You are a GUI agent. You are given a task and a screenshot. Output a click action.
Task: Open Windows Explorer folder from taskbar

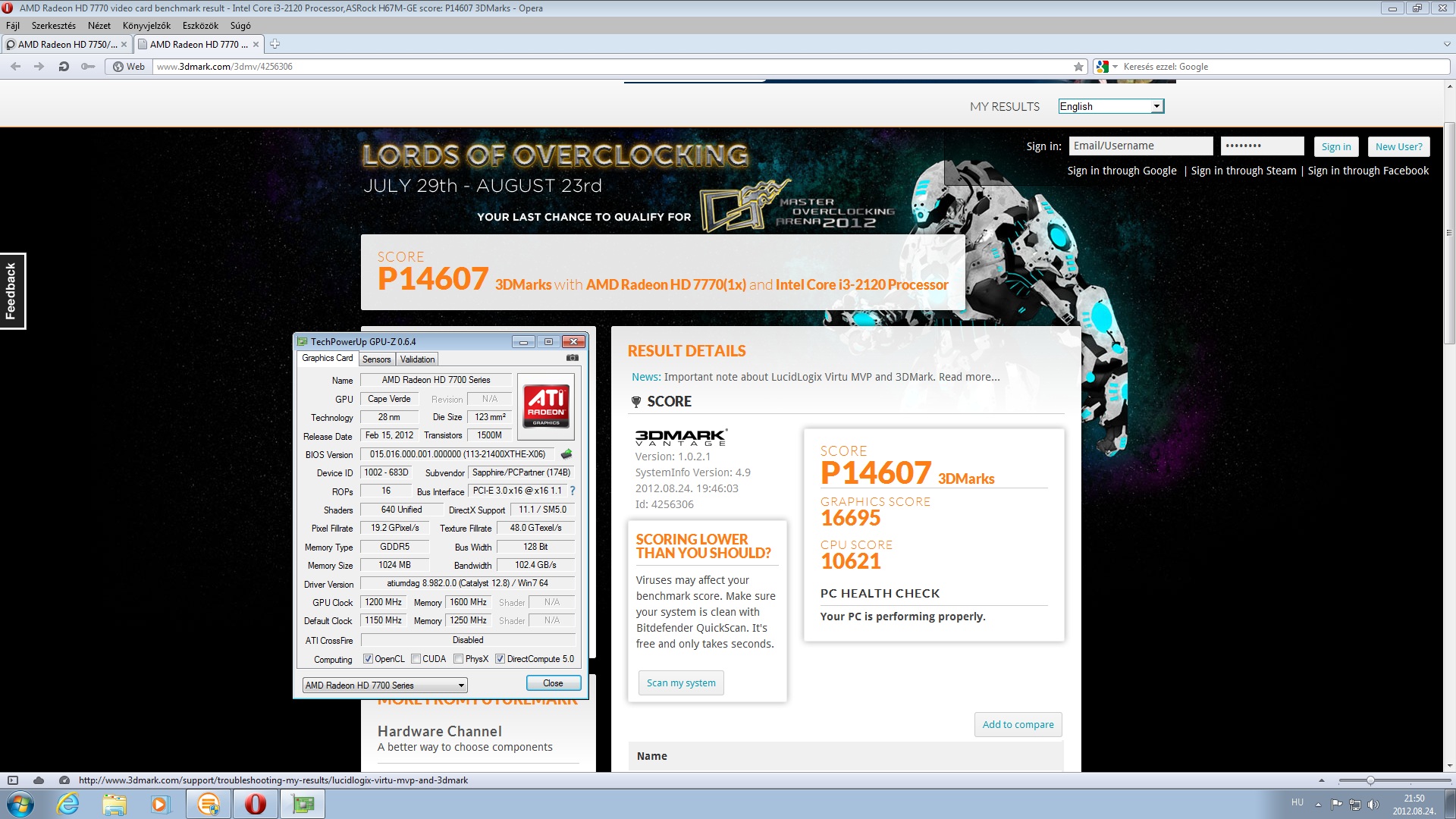point(115,804)
